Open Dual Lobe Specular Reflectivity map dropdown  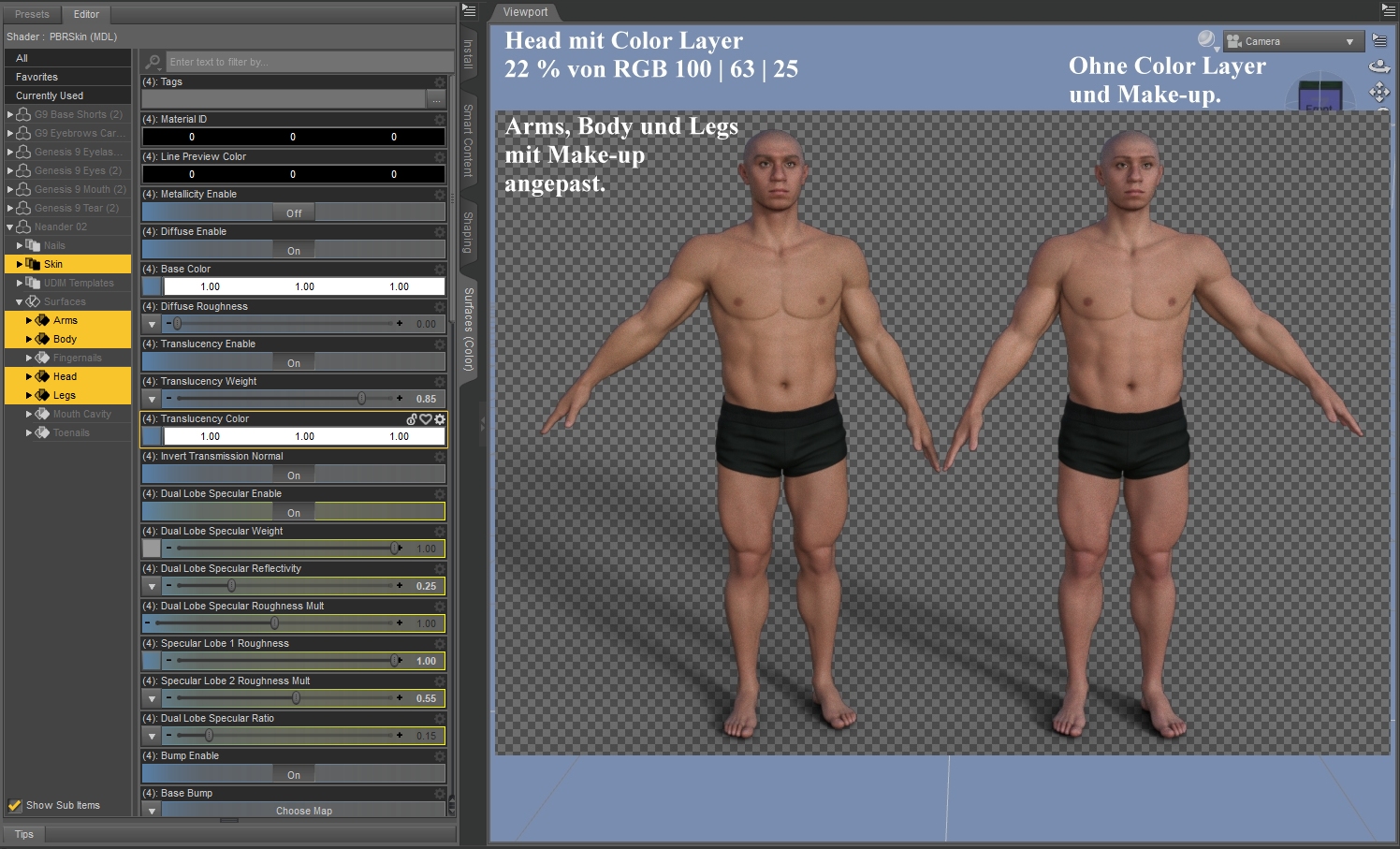point(152,586)
